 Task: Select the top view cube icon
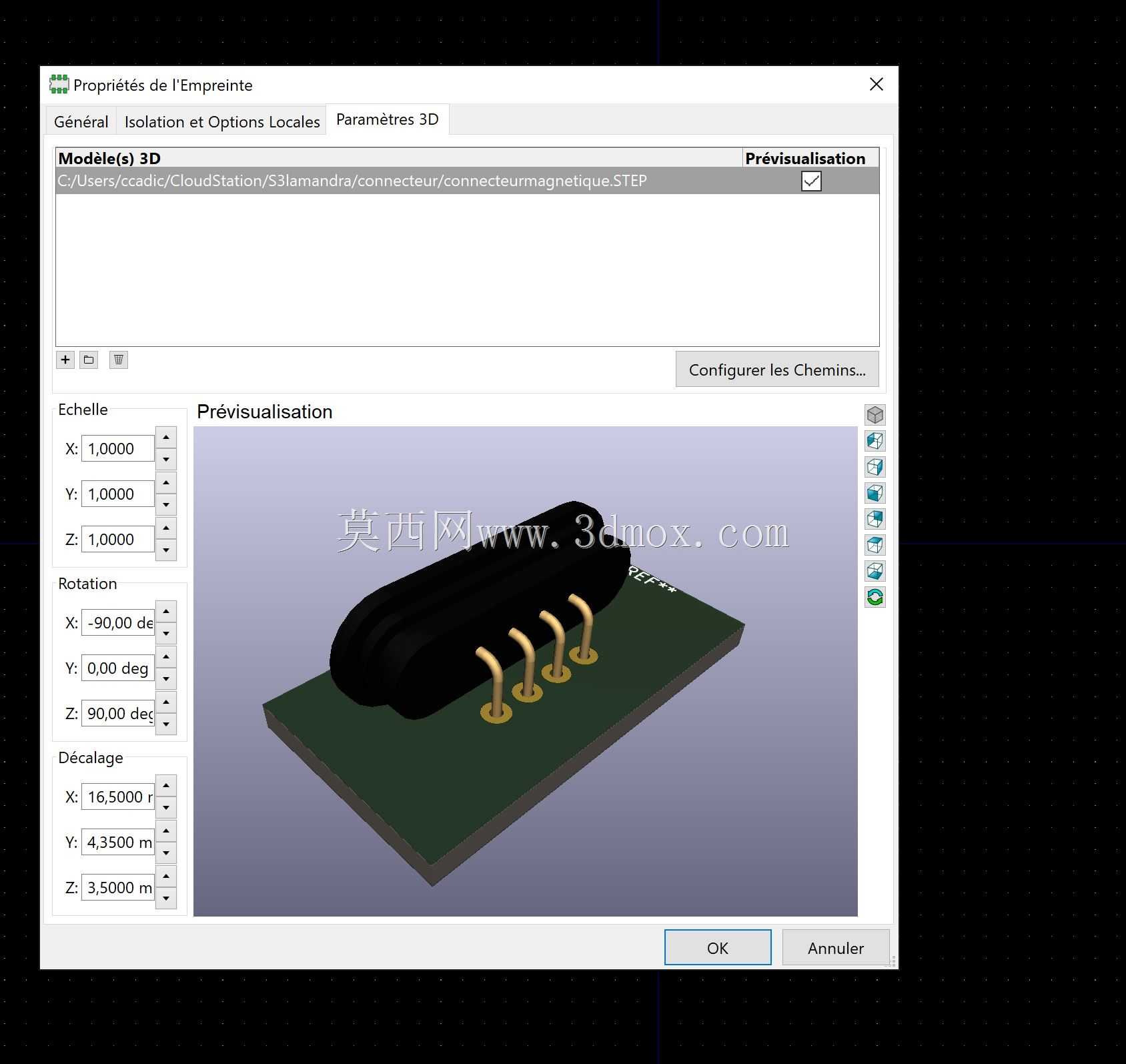tap(875, 545)
